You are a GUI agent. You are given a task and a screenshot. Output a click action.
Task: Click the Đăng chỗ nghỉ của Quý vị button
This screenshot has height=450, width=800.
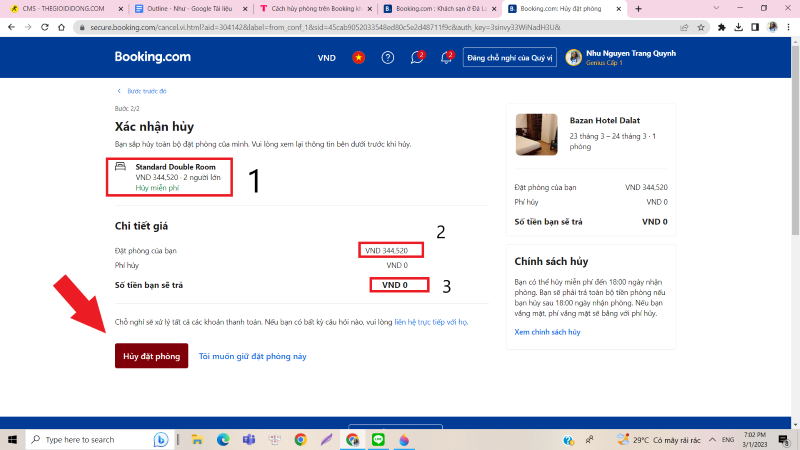509,58
